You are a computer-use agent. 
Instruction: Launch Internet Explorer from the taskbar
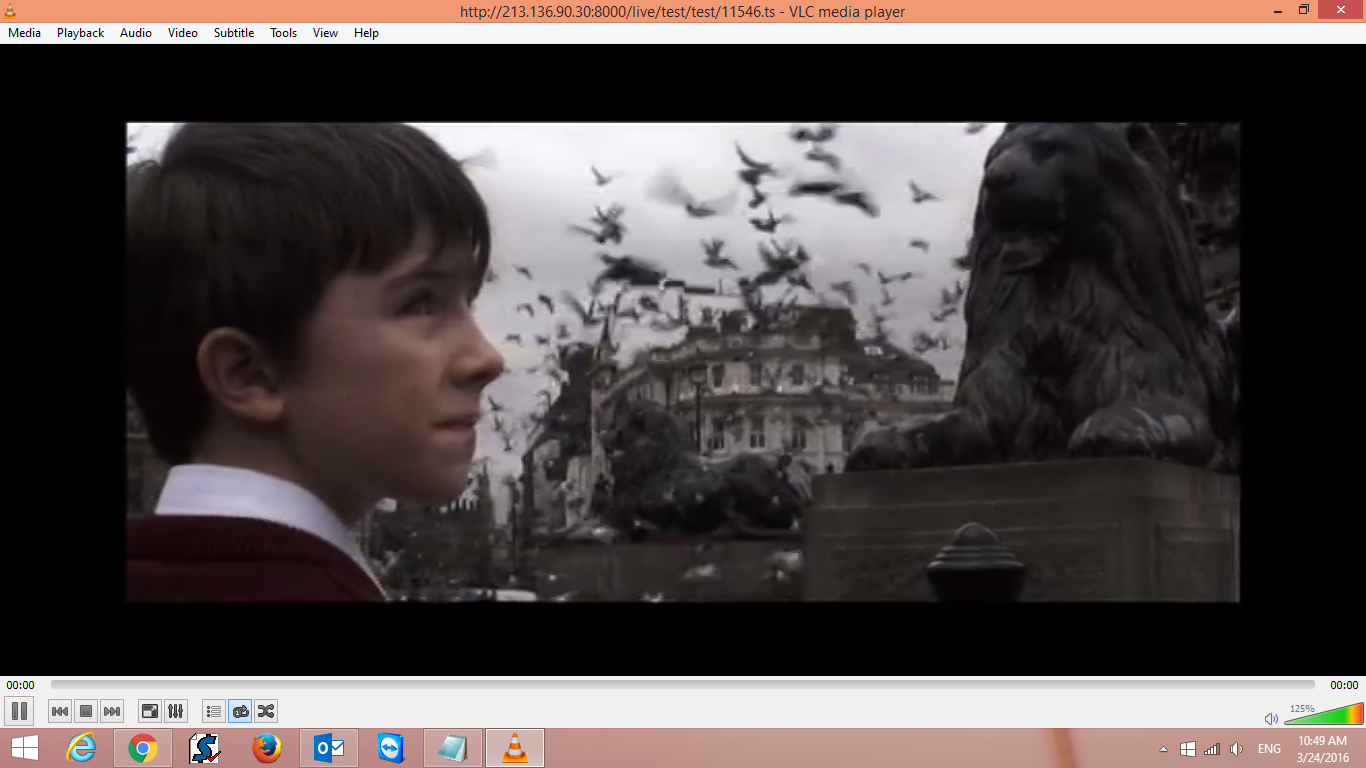80,748
